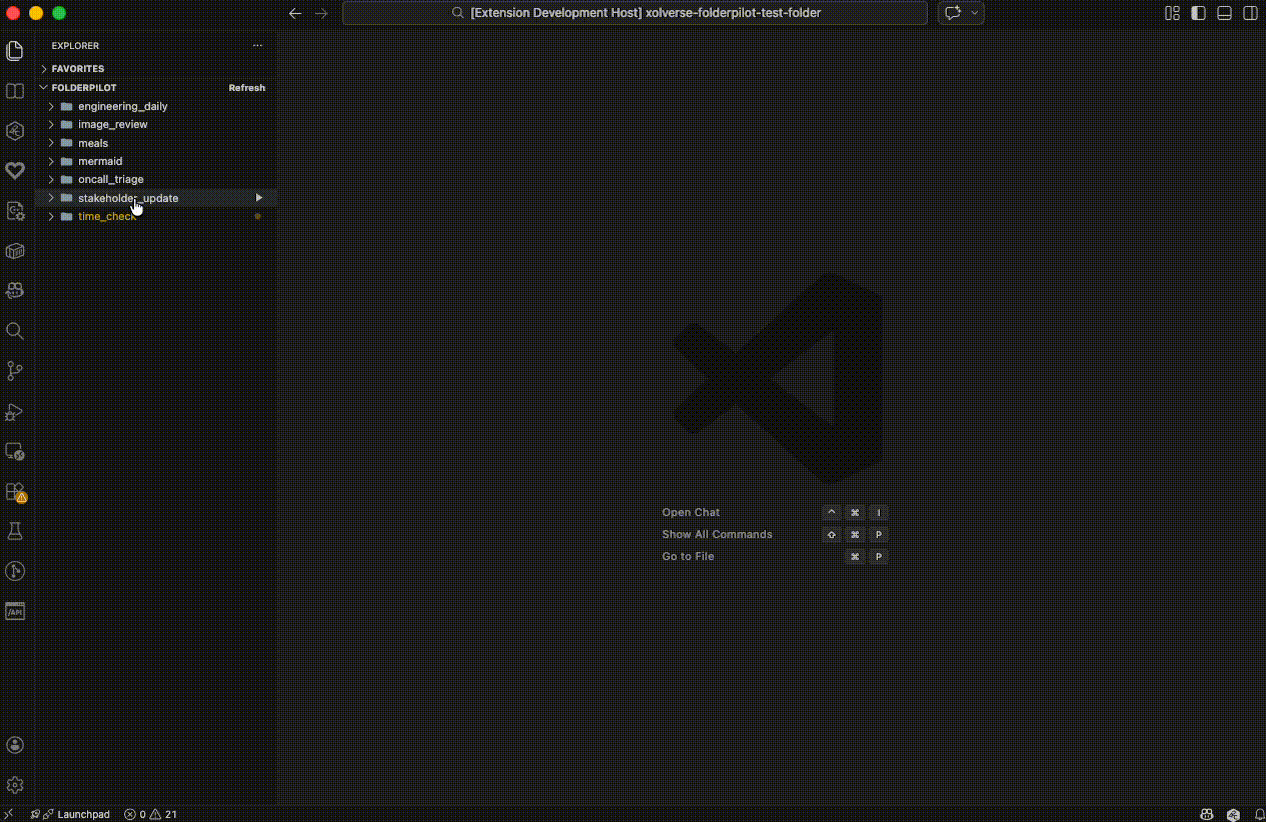
Task: Expand the time_check folder chevron
Action: point(51,216)
